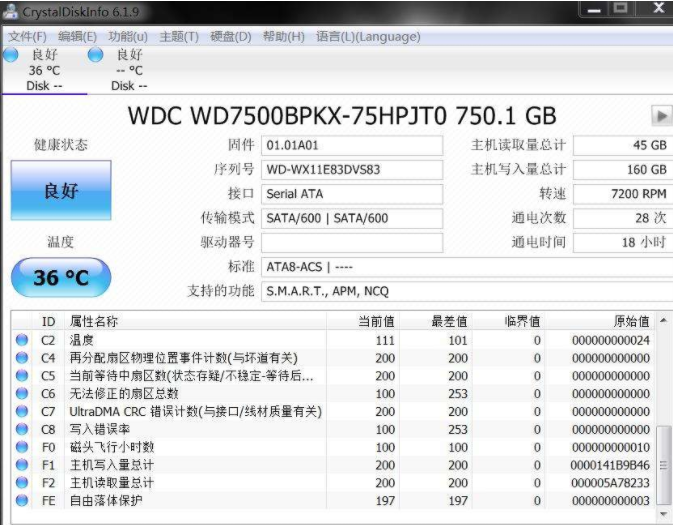Click the 当前值 column header
The height and width of the screenshot is (525, 673).
click(x=363, y=321)
